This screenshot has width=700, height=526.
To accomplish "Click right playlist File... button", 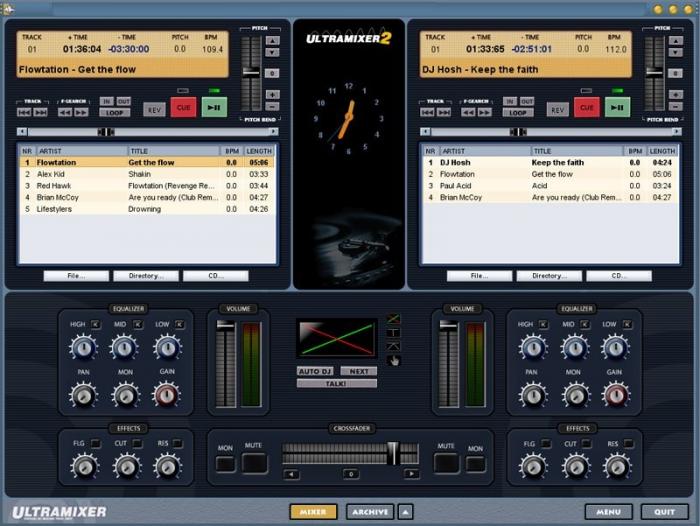I will tap(479, 276).
